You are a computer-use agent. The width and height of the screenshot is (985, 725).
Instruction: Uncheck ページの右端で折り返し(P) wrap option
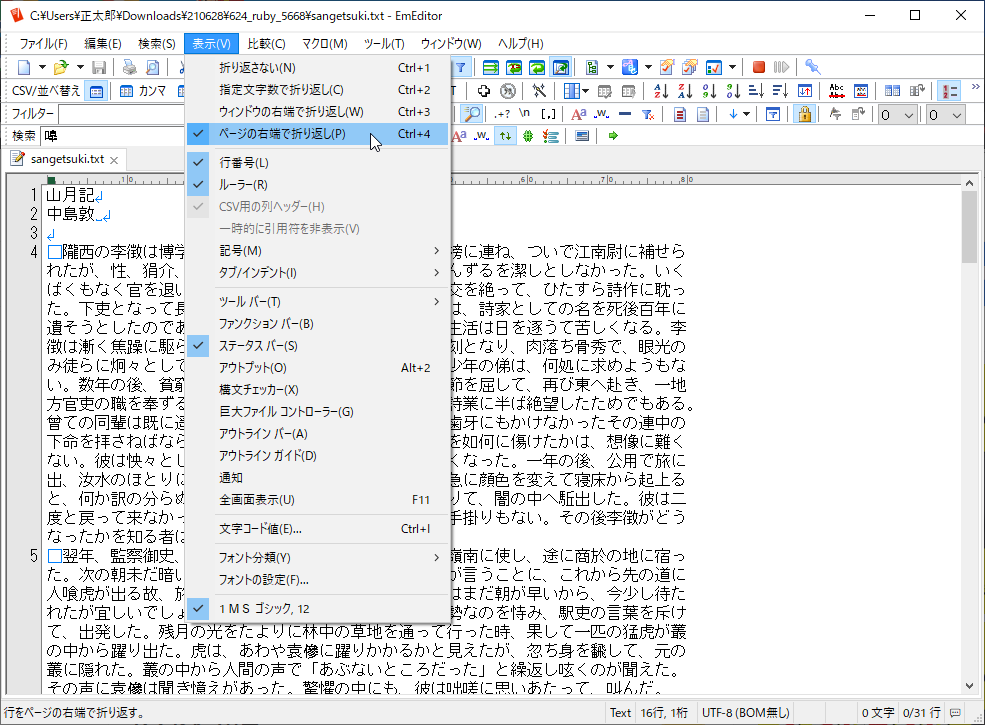point(317,134)
